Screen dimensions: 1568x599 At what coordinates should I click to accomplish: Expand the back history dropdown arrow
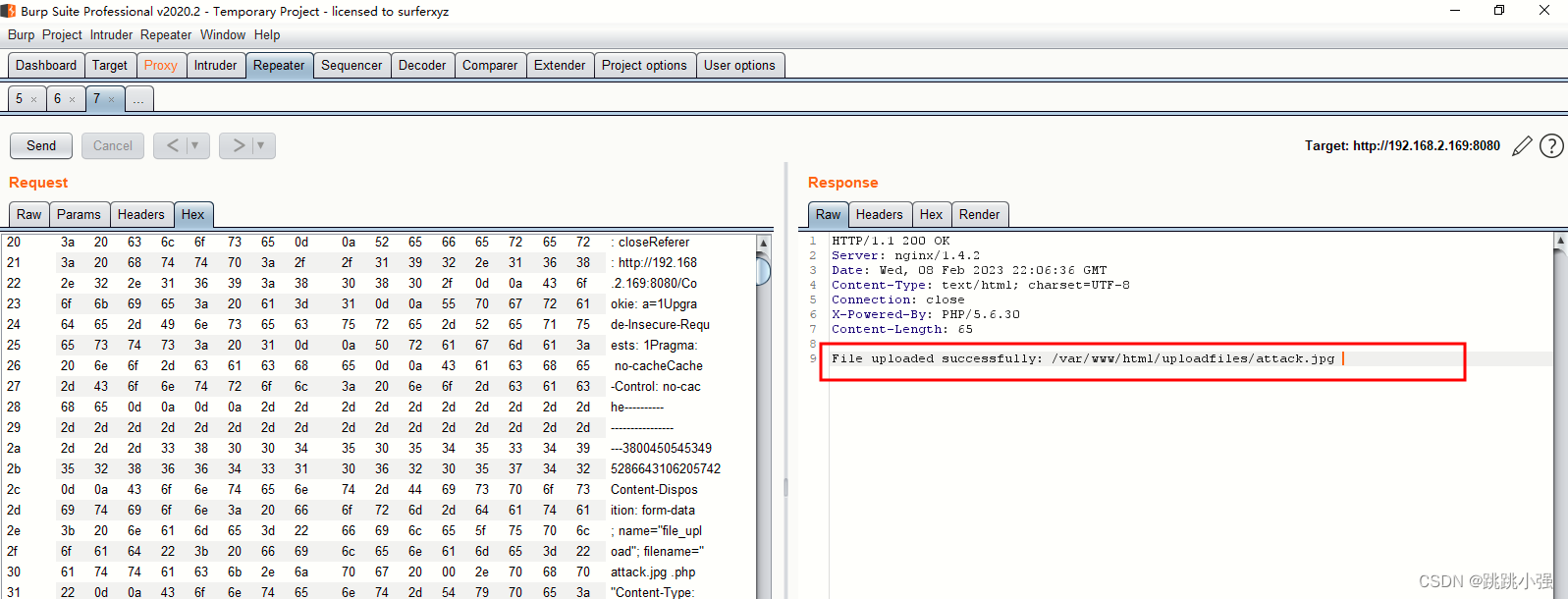[195, 145]
